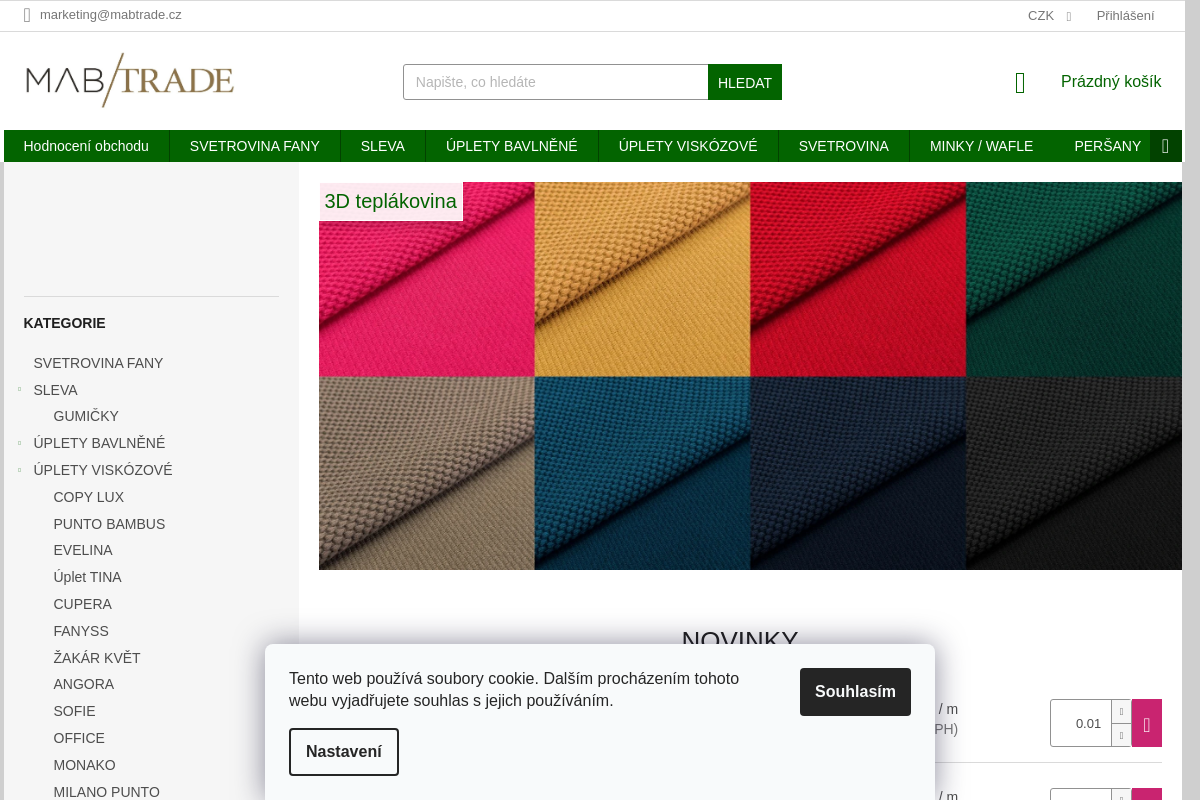Open MINKY / WAFLE in navigation bar
Screen dimensions: 1200x800
click(981, 146)
